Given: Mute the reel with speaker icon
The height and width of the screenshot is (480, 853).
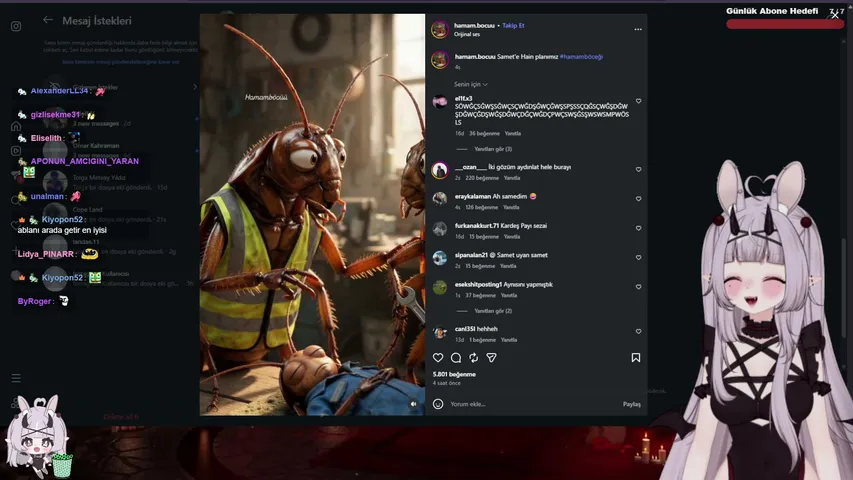Looking at the screenshot, I should pyautogui.click(x=413, y=404).
